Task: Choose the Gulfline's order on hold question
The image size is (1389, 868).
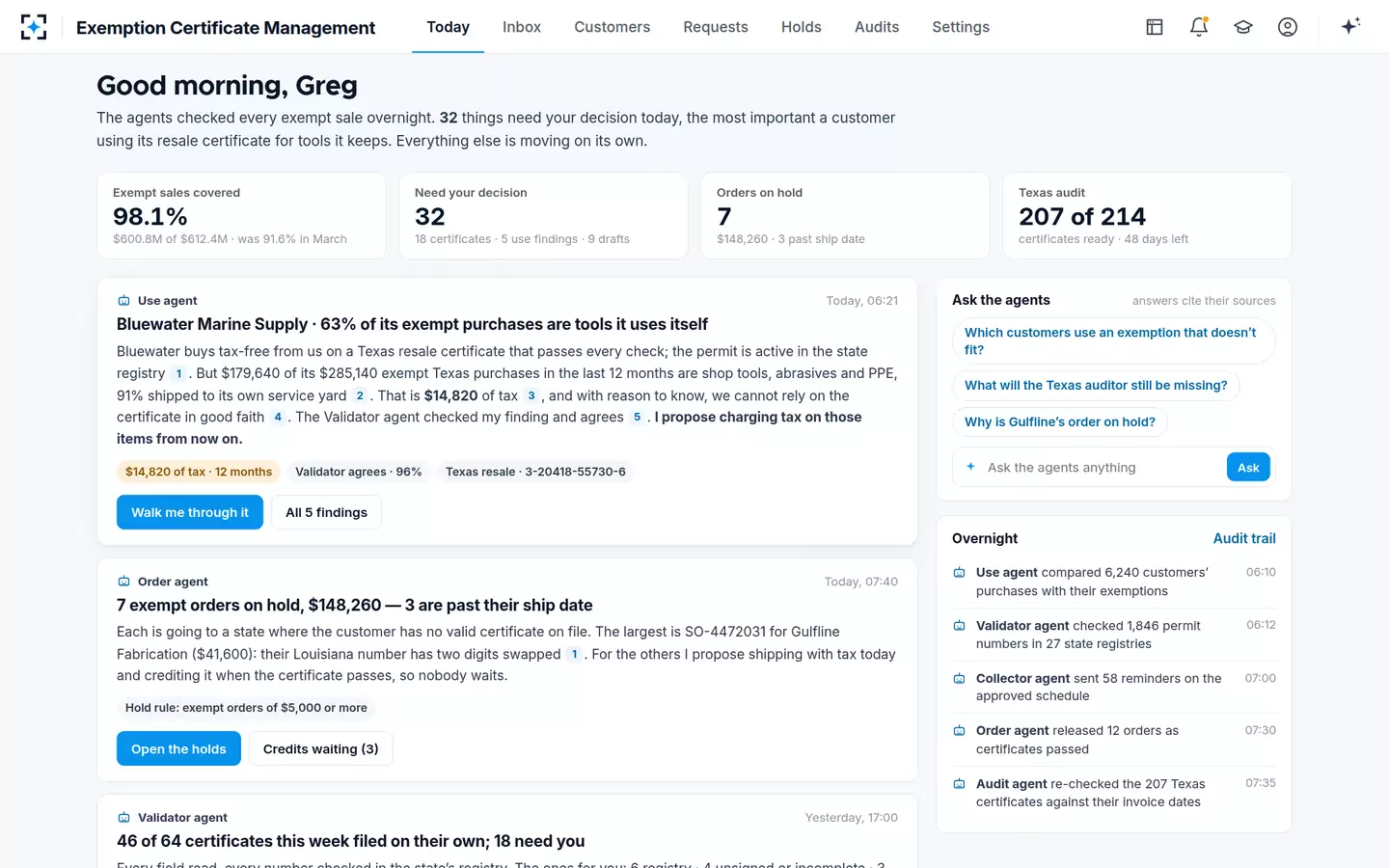Action: coord(1060,421)
